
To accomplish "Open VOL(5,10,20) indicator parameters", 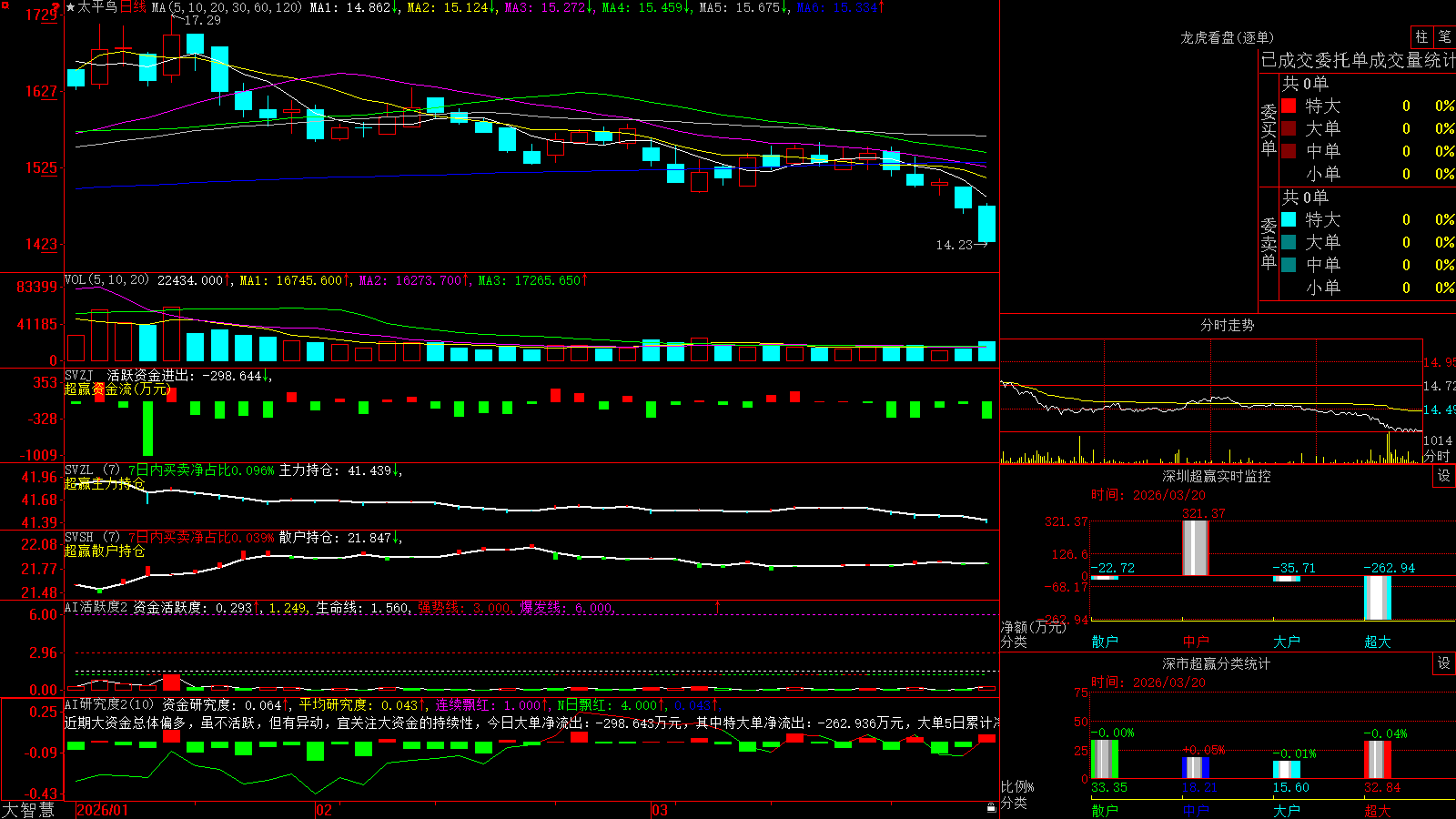I will pos(106,280).
